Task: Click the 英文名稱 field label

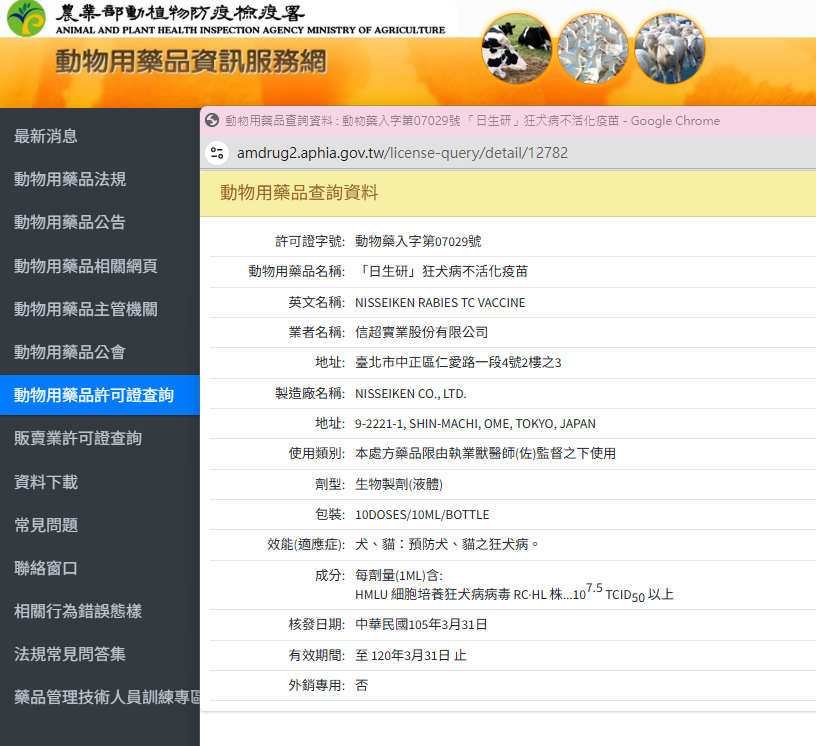Action: point(316,302)
